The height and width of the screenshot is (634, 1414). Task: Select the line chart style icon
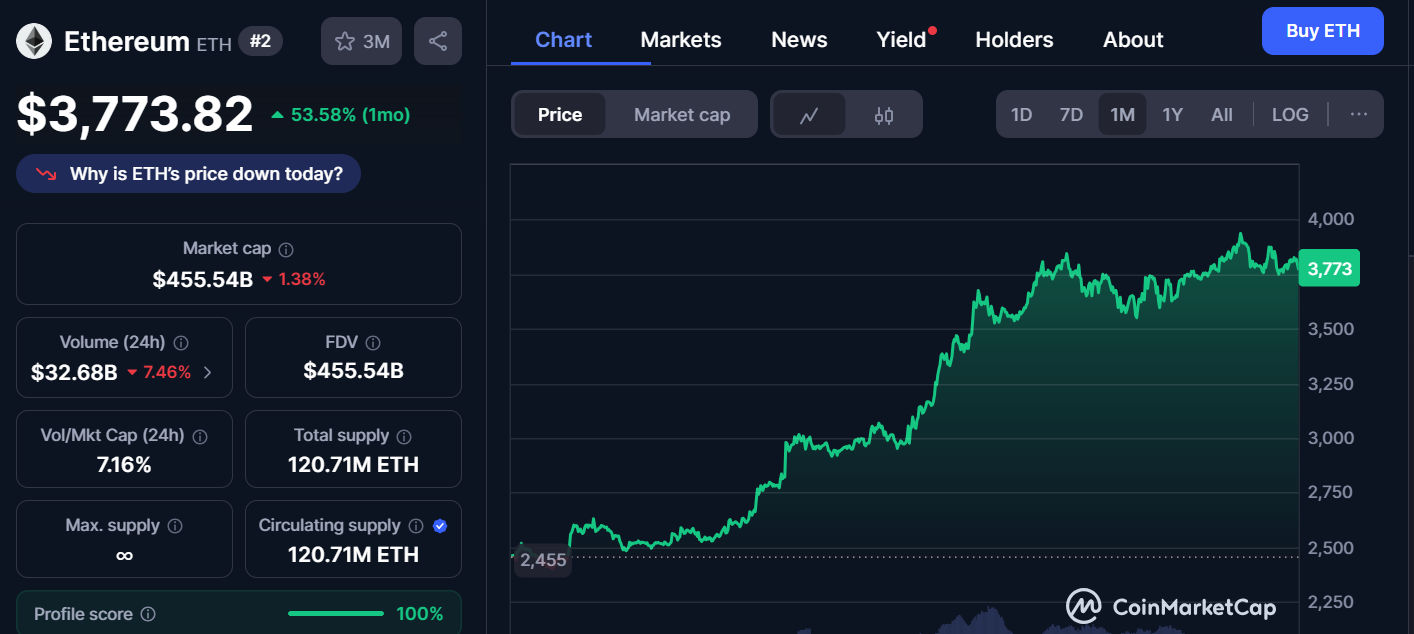point(808,114)
